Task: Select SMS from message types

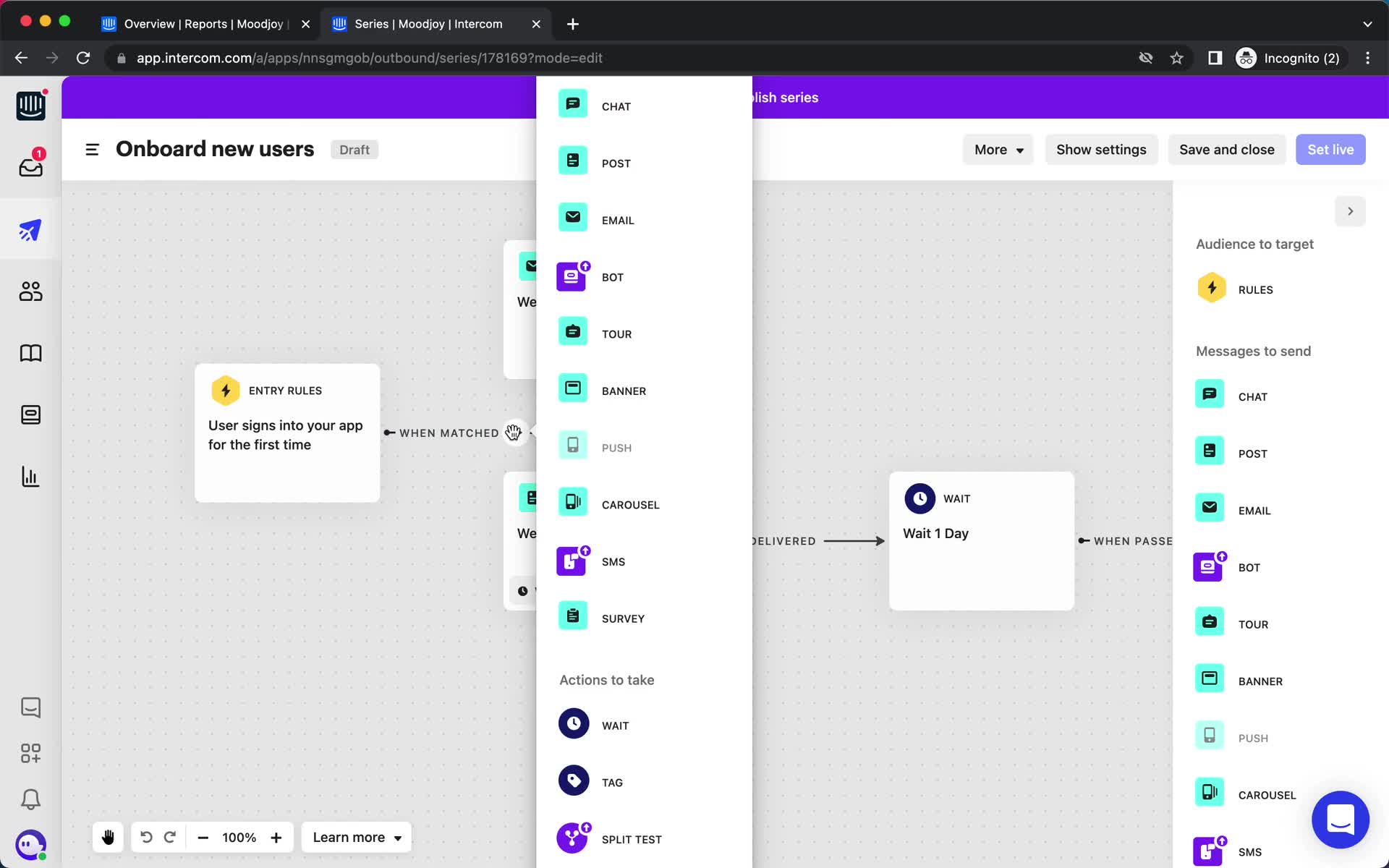Action: click(612, 561)
